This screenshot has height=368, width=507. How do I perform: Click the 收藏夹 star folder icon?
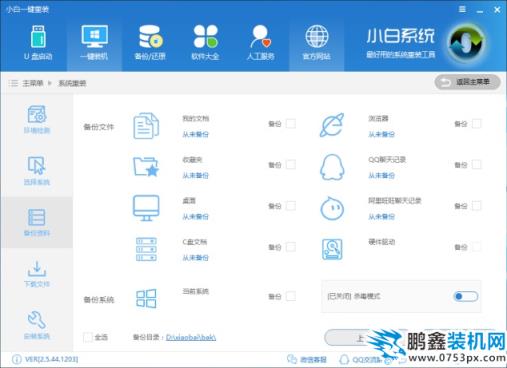146,166
